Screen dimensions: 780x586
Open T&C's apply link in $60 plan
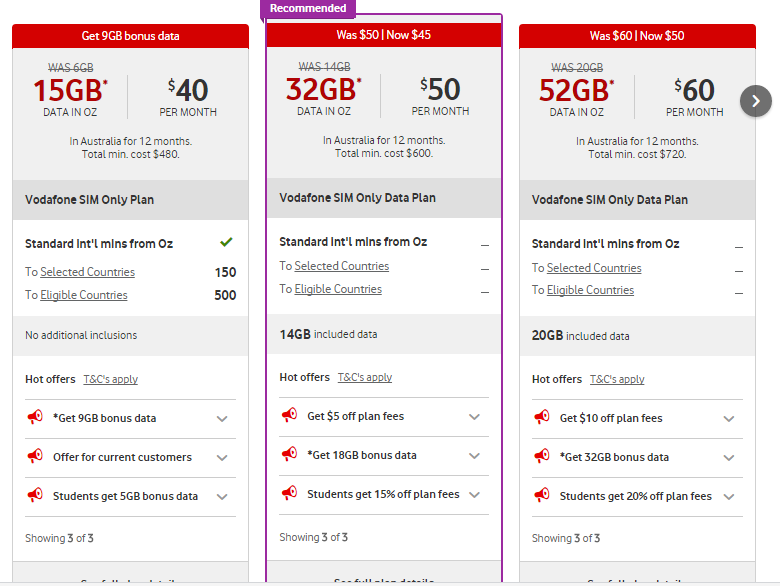pos(617,379)
